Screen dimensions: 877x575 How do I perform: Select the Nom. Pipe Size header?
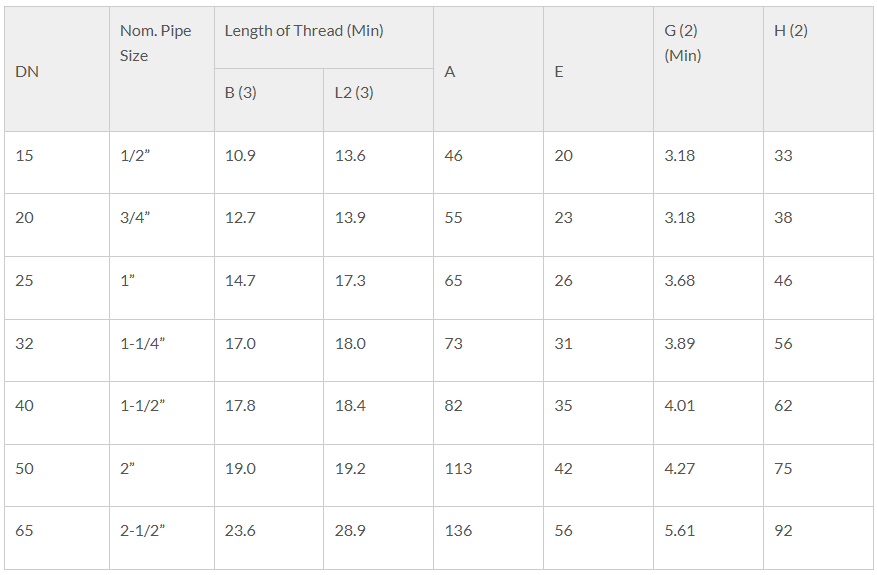[162, 69]
